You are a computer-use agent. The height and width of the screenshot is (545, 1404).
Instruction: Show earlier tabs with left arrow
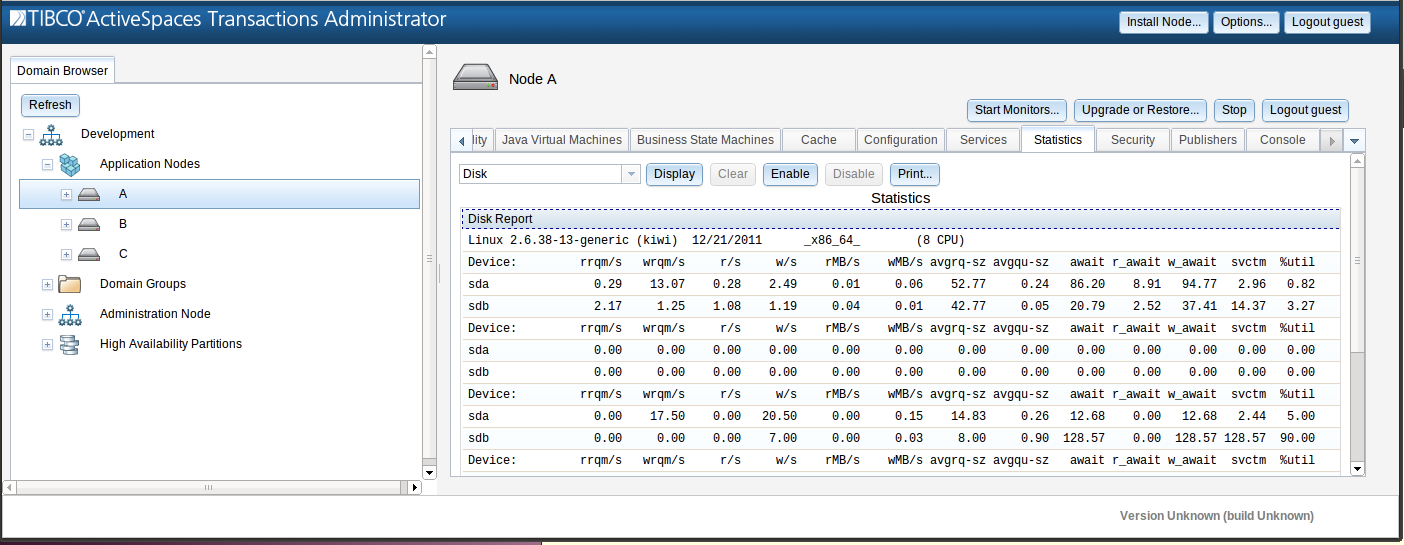(x=461, y=141)
